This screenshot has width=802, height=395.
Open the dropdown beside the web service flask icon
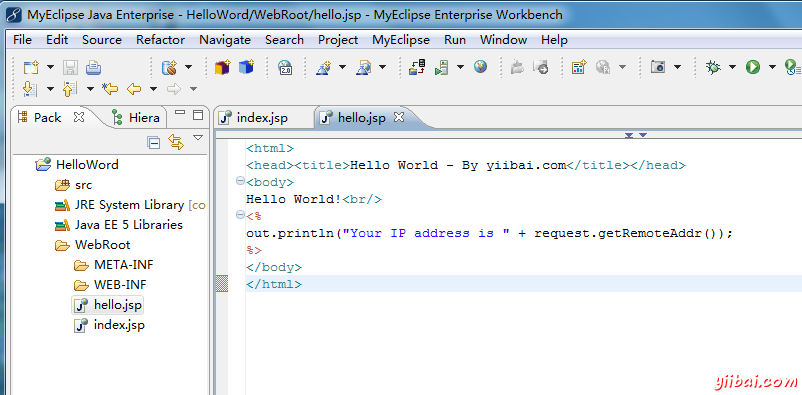pyautogui.click(x=342, y=67)
